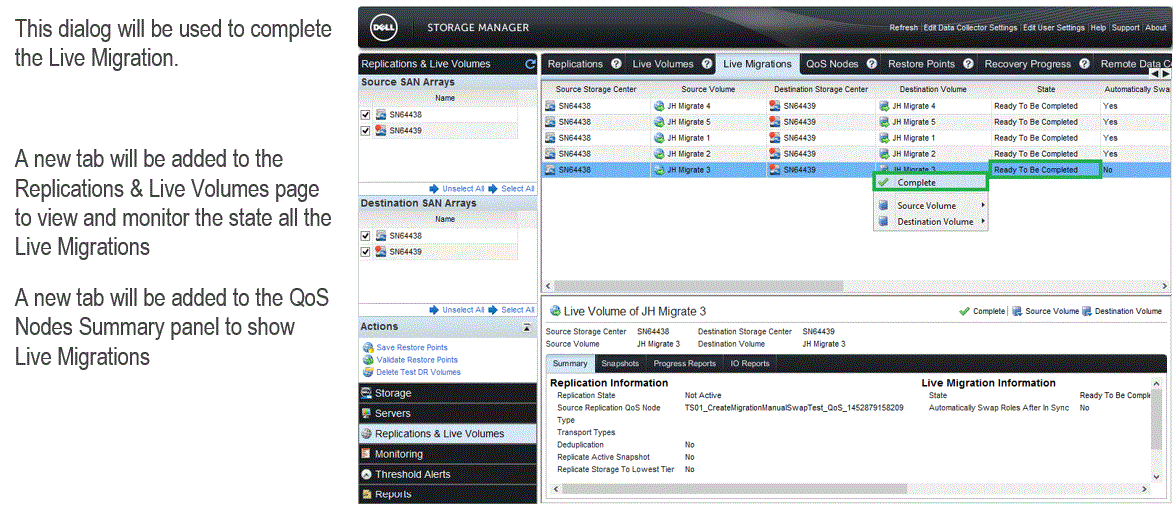Click the Servers sidebar icon
Viewport: 1173px width, 509px height.
367,413
